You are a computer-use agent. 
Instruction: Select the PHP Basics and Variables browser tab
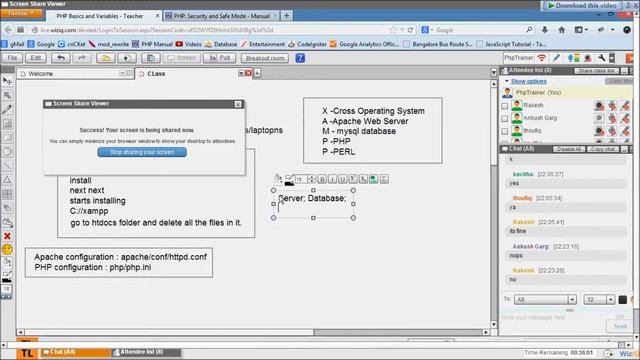104,16
